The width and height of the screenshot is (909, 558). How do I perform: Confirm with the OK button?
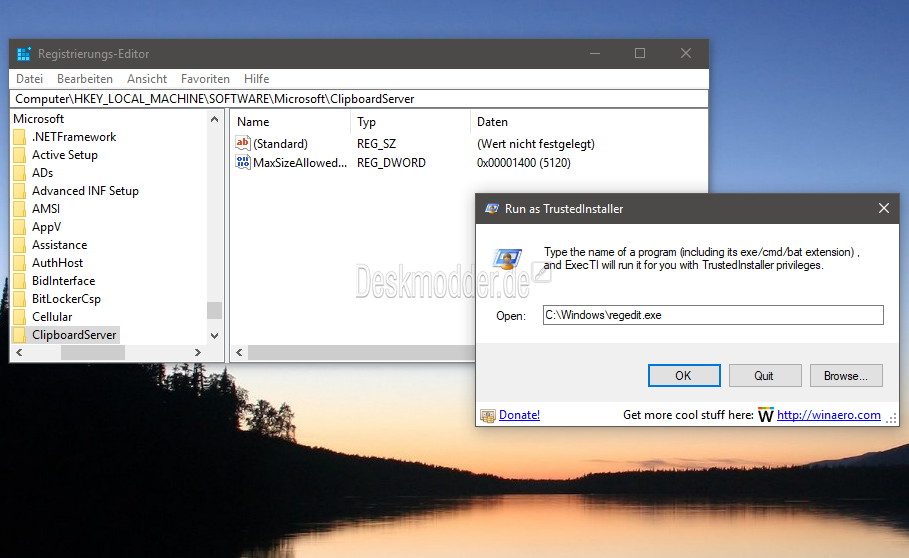pos(684,375)
